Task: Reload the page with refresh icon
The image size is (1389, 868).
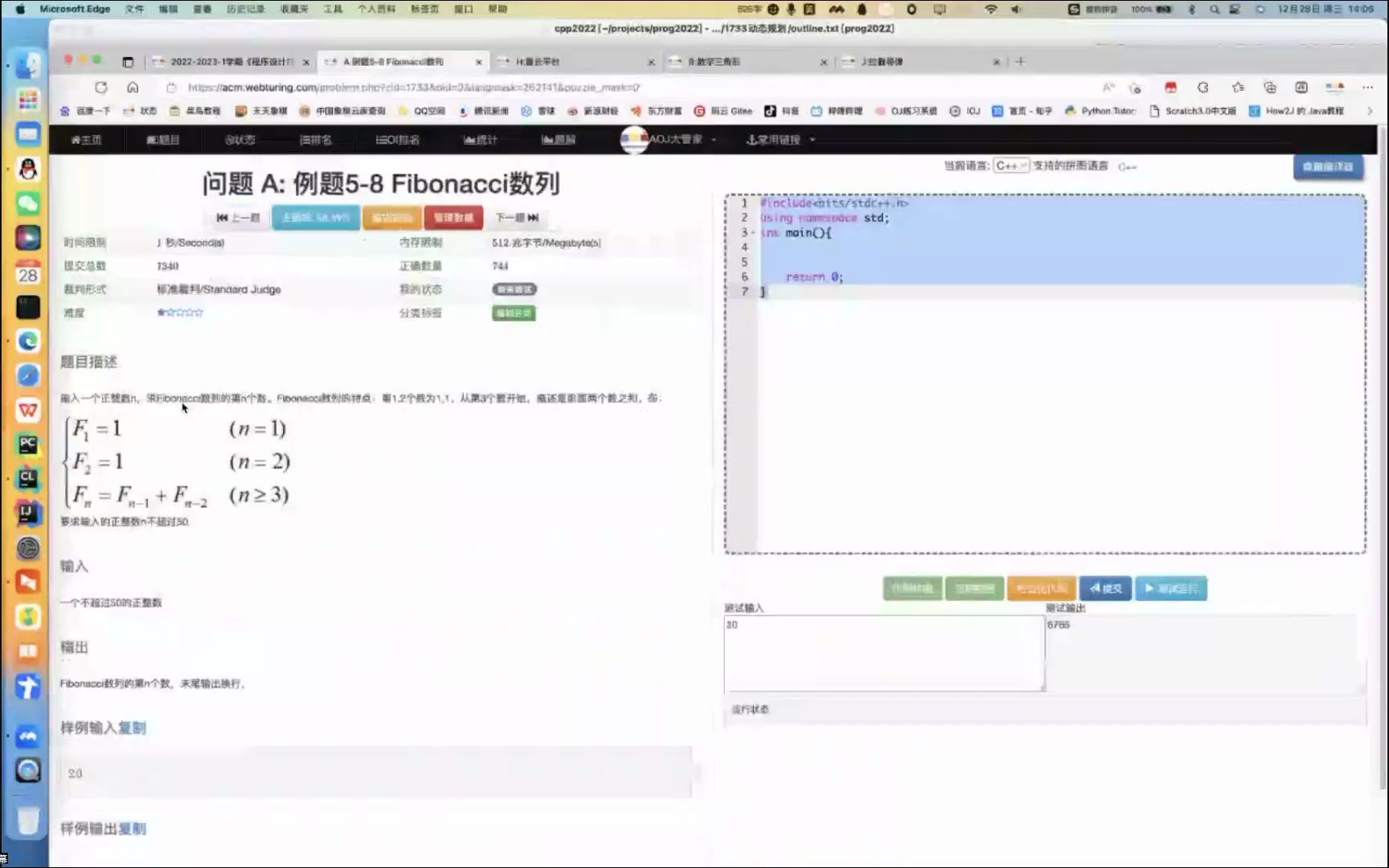Action: (100, 87)
